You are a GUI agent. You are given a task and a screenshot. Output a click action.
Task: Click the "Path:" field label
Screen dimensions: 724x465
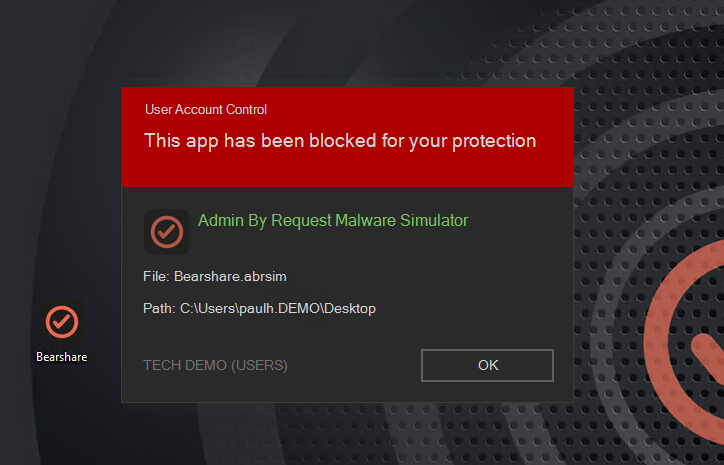click(x=159, y=308)
